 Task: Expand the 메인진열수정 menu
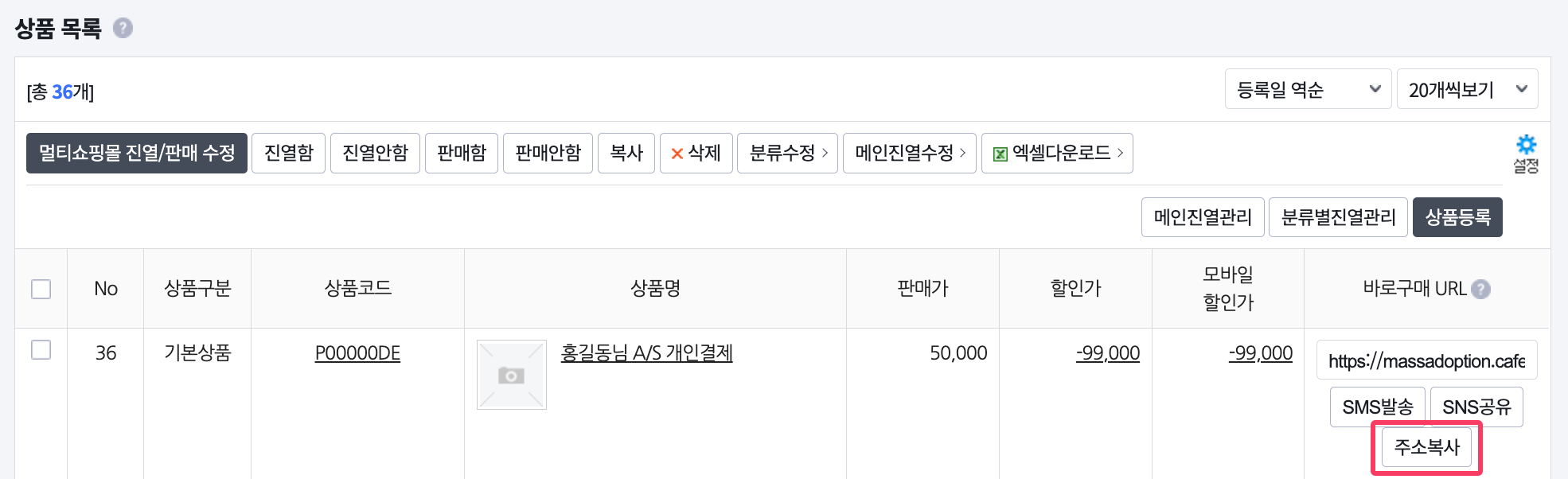coord(909,153)
